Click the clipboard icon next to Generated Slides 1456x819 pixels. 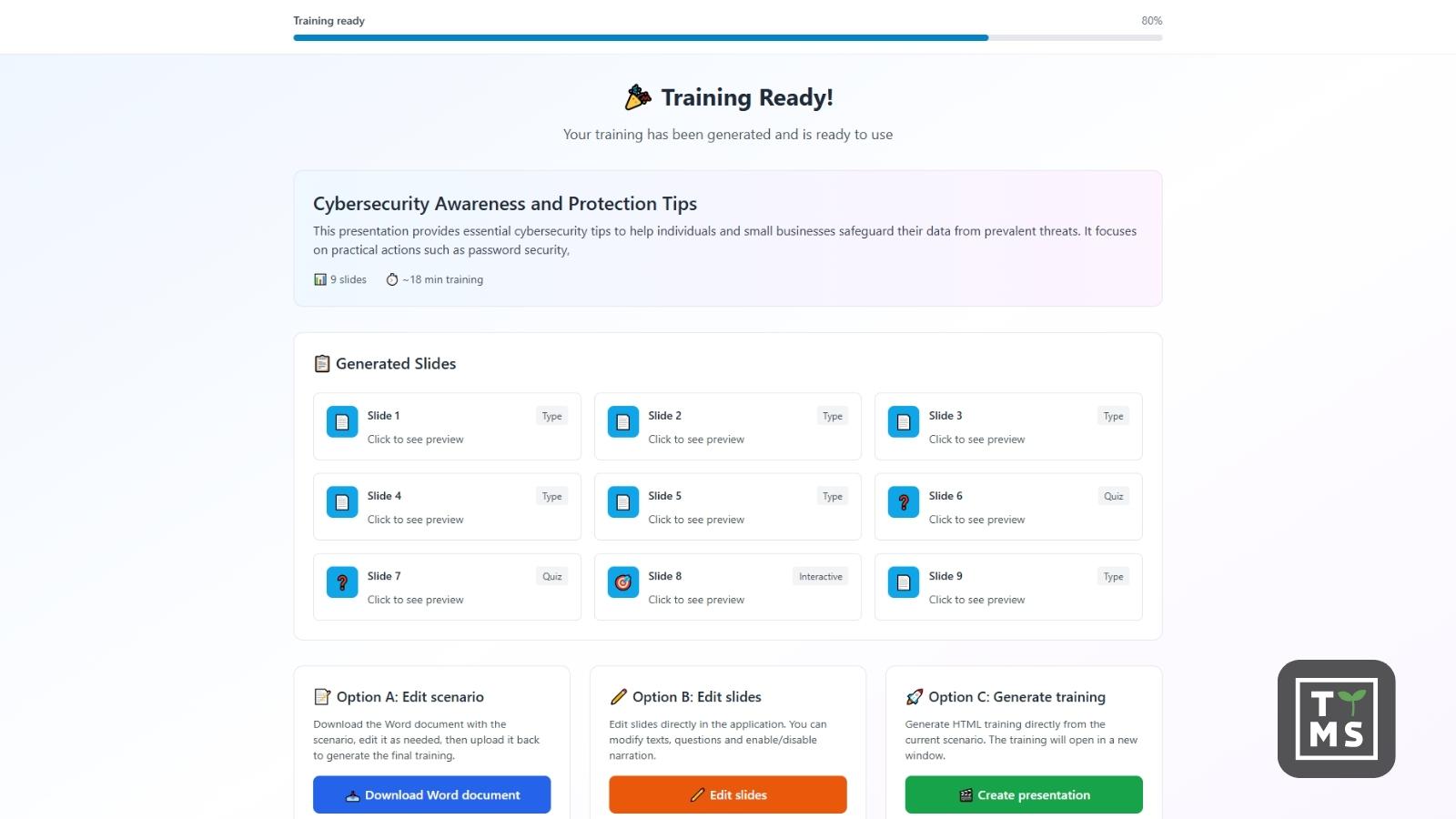coord(322,364)
